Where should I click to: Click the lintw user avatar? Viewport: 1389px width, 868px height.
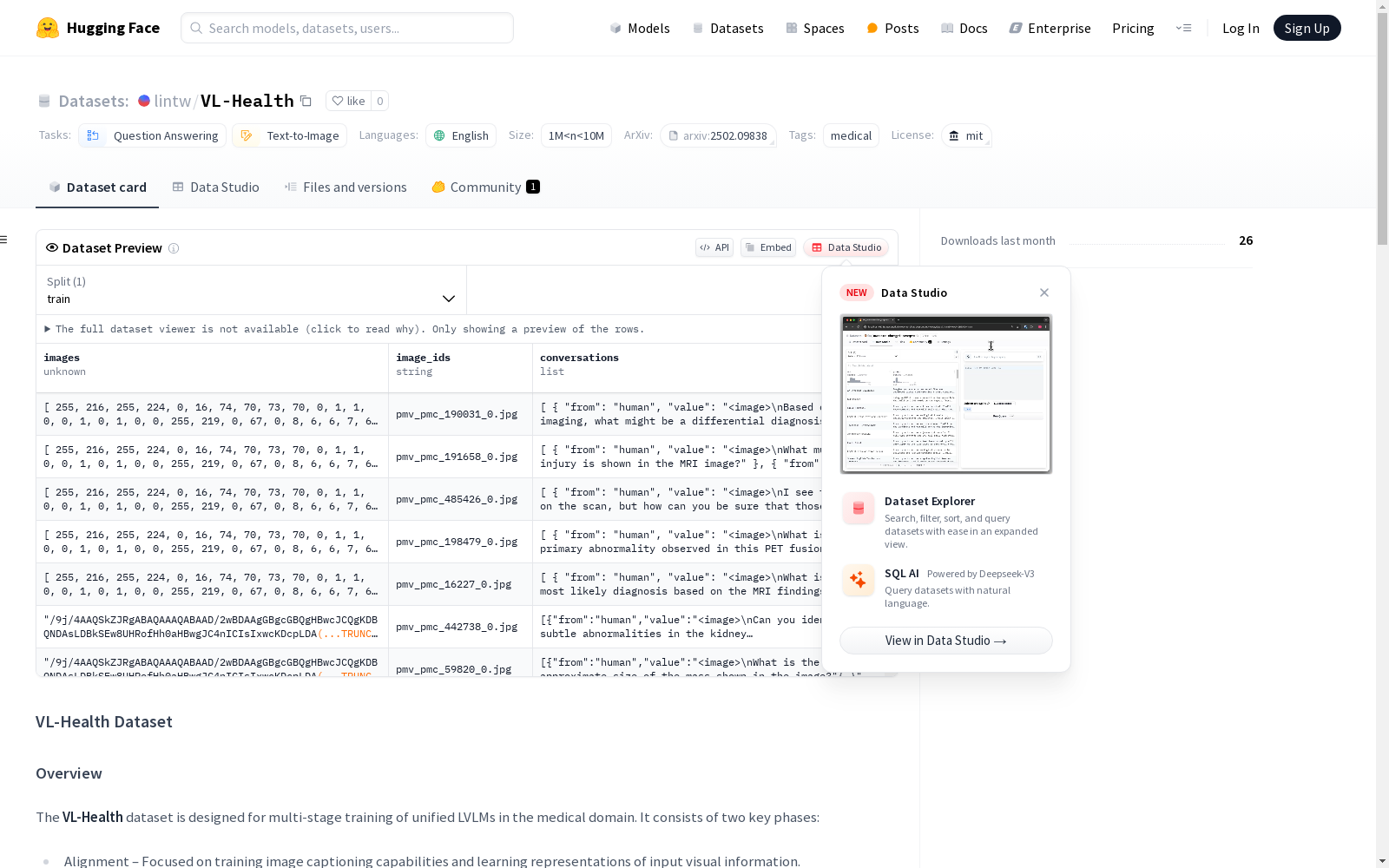(144, 101)
